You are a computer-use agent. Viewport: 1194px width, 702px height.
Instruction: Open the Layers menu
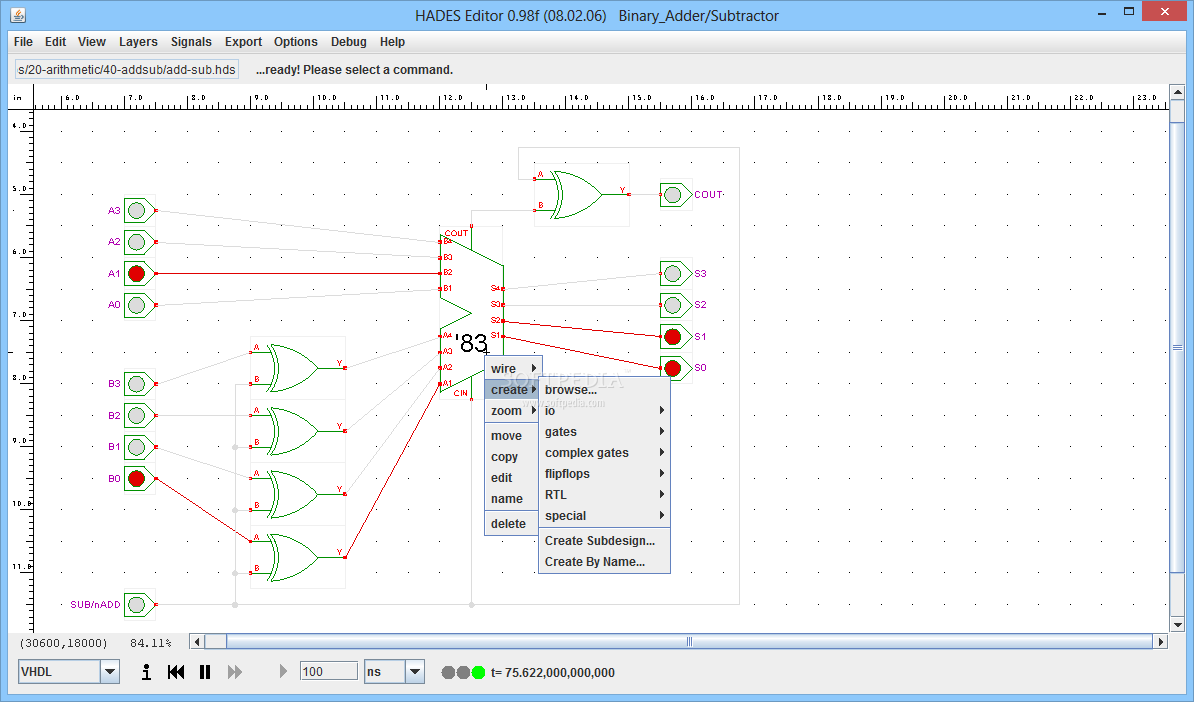pyautogui.click(x=138, y=42)
